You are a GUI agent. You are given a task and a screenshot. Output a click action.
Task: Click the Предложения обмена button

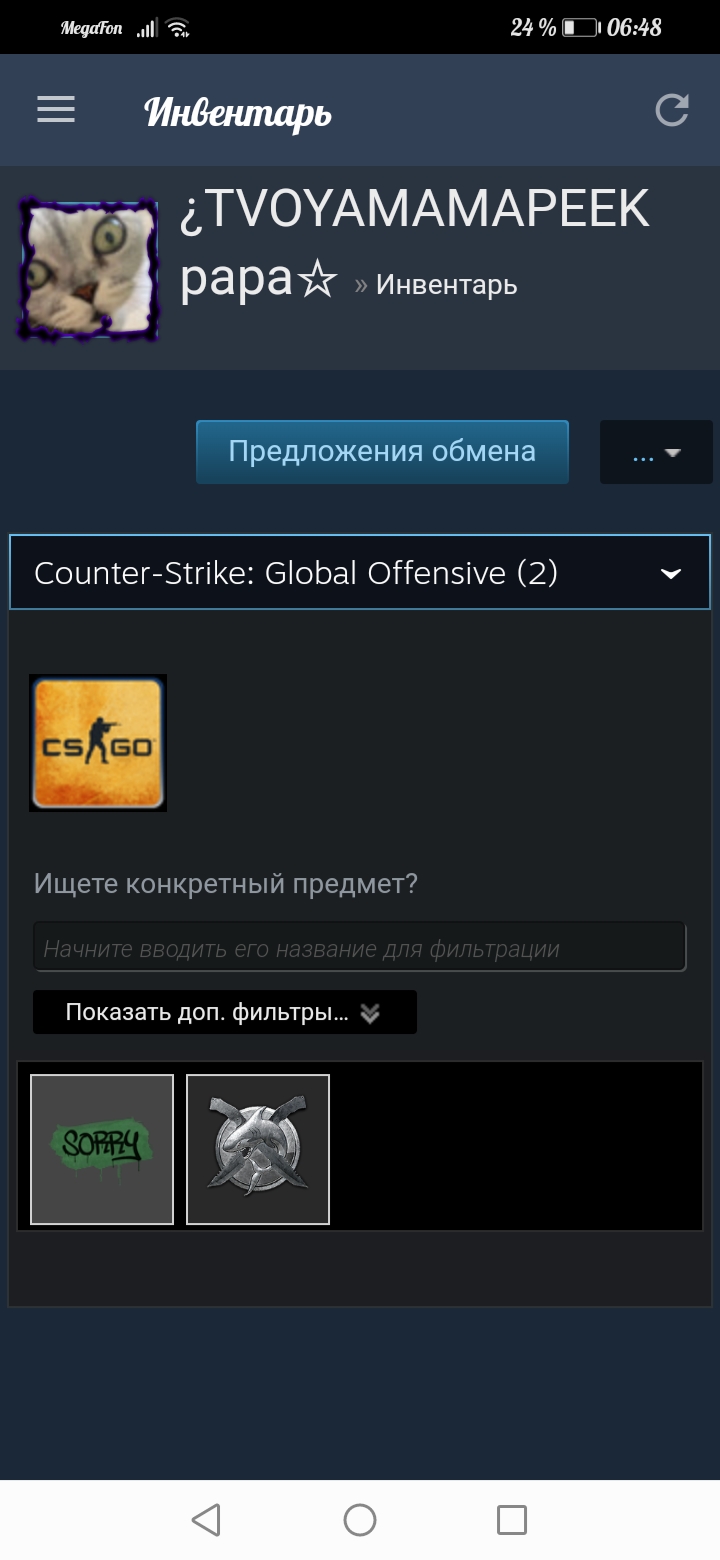[382, 452]
